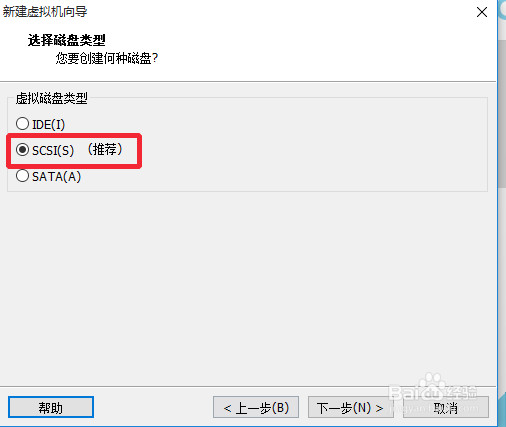
Task: Open help with the 帮助 button
Action: 51,407
